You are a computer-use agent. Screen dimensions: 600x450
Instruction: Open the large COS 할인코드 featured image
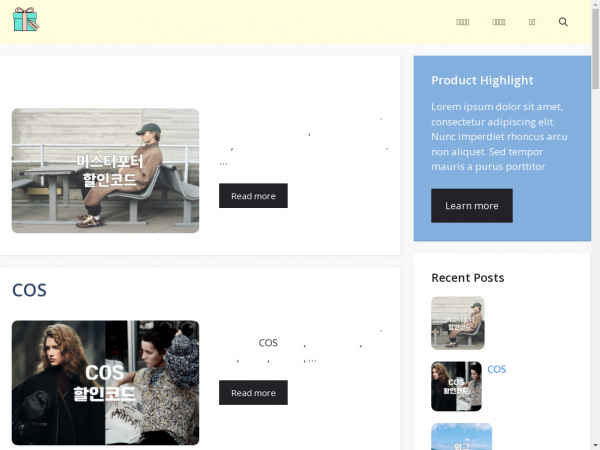pyautogui.click(x=105, y=383)
